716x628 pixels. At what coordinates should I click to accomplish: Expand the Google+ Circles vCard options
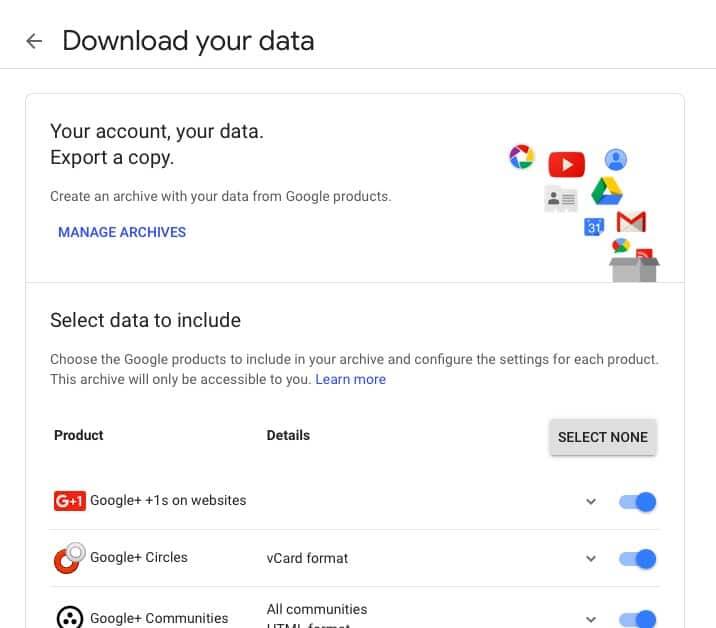(x=591, y=559)
